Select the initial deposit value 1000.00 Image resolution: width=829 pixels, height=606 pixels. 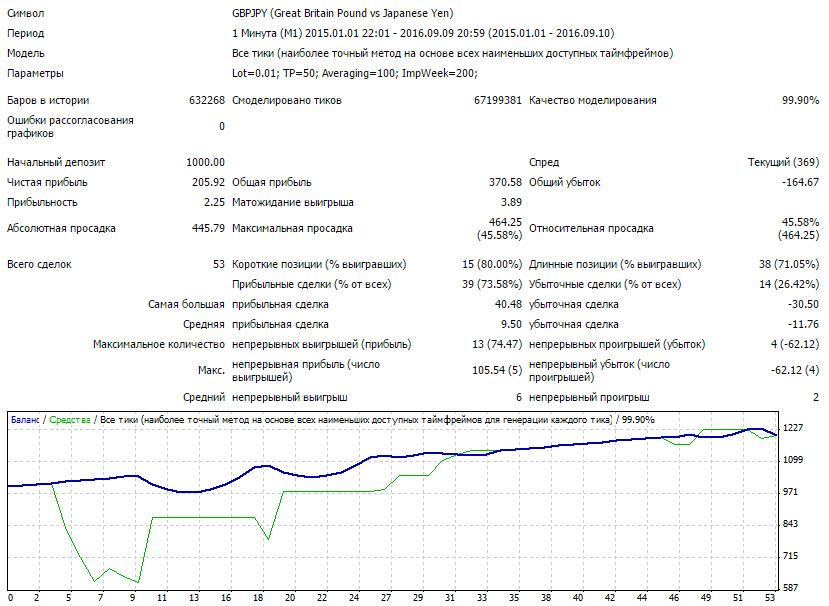click(x=206, y=162)
